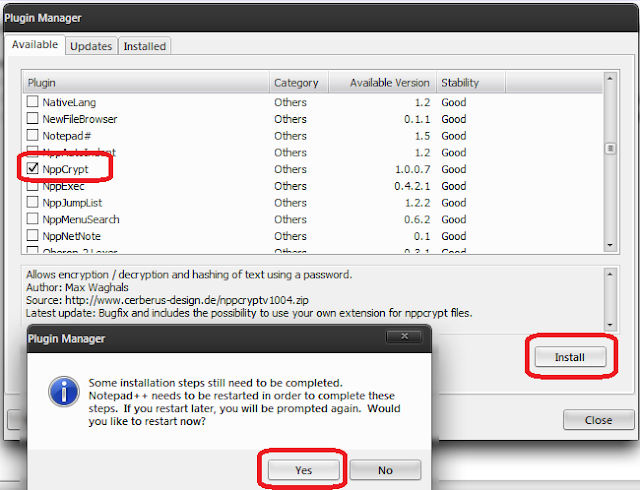Open the Updates tab
This screenshot has height=490, width=640.
[91, 46]
